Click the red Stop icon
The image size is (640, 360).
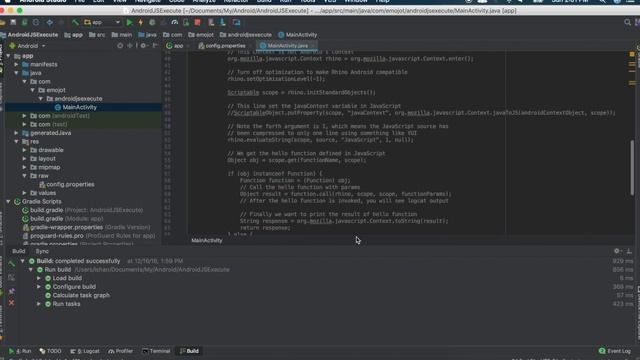(x=198, y=22)
